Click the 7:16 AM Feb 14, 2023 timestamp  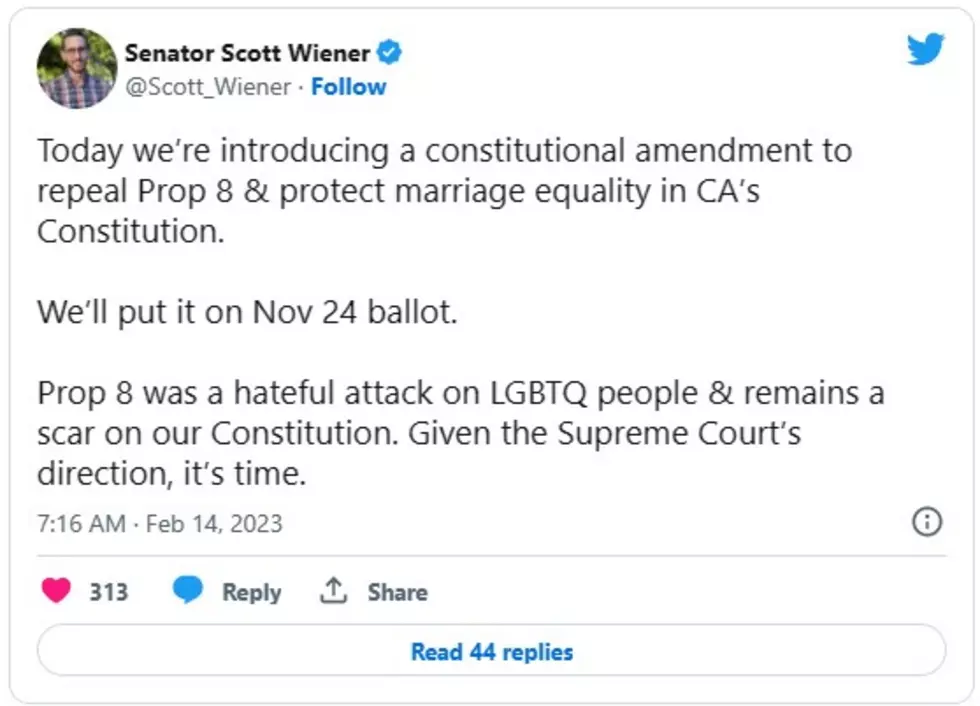pos(160,524)
